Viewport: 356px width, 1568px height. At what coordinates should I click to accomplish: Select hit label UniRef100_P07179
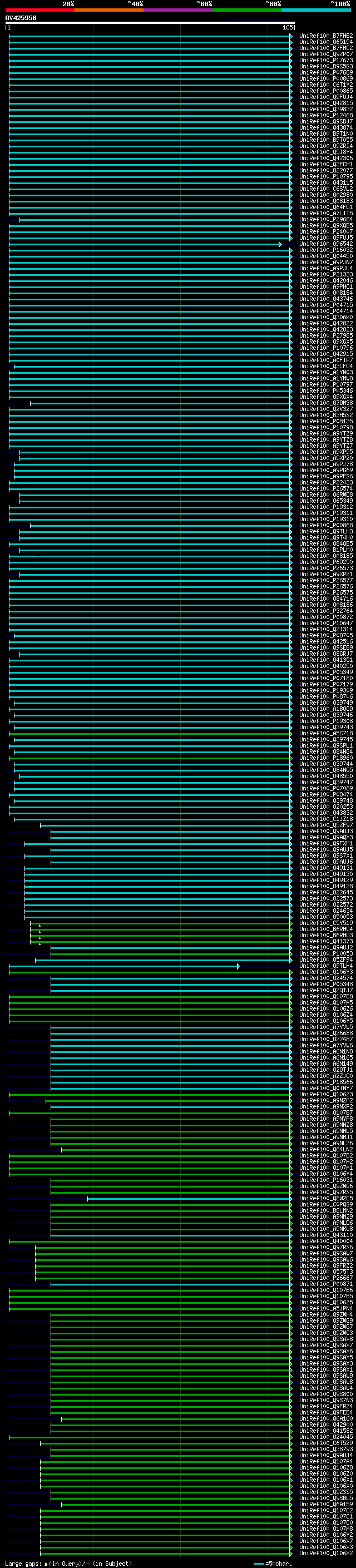325,684
